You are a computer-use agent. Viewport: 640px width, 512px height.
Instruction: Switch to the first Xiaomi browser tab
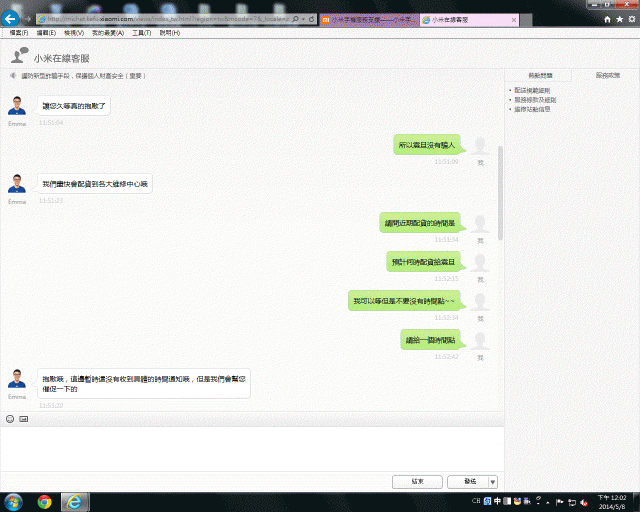point(369,20)
